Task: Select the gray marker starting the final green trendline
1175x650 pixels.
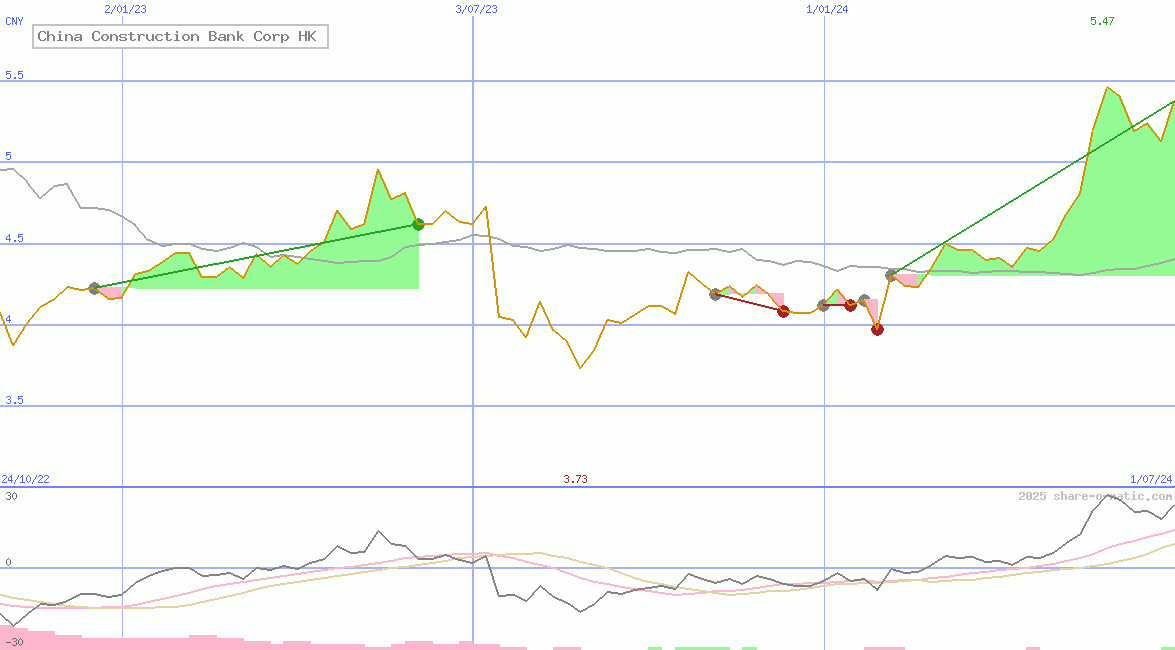Action: [891, 274]
